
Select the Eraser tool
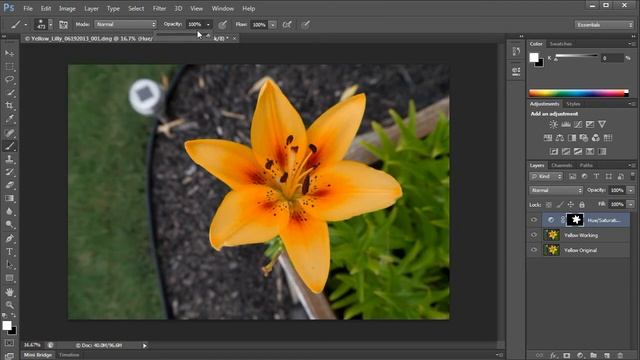coord(9,185)
